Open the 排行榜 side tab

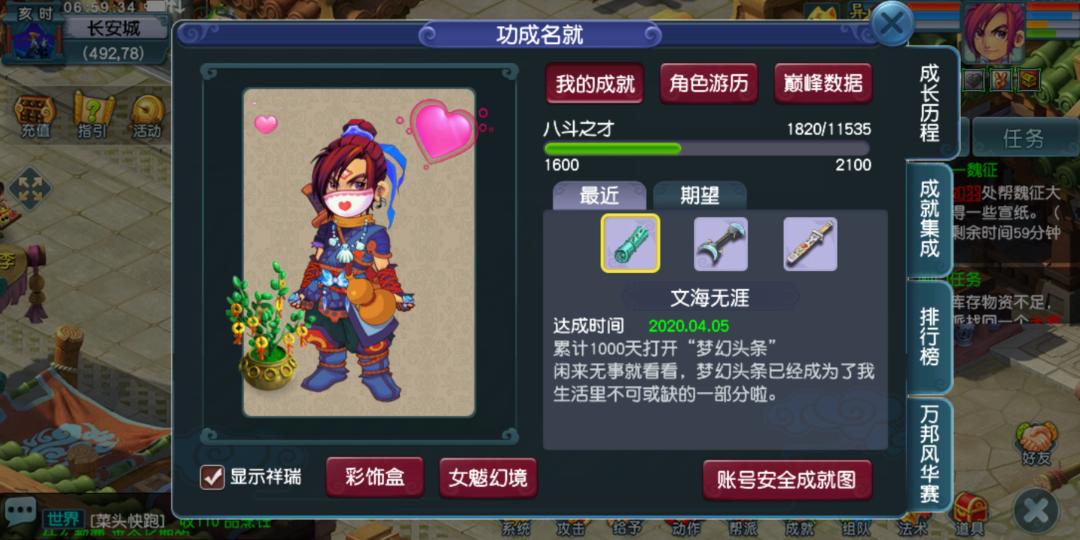(x=930, y=336)
